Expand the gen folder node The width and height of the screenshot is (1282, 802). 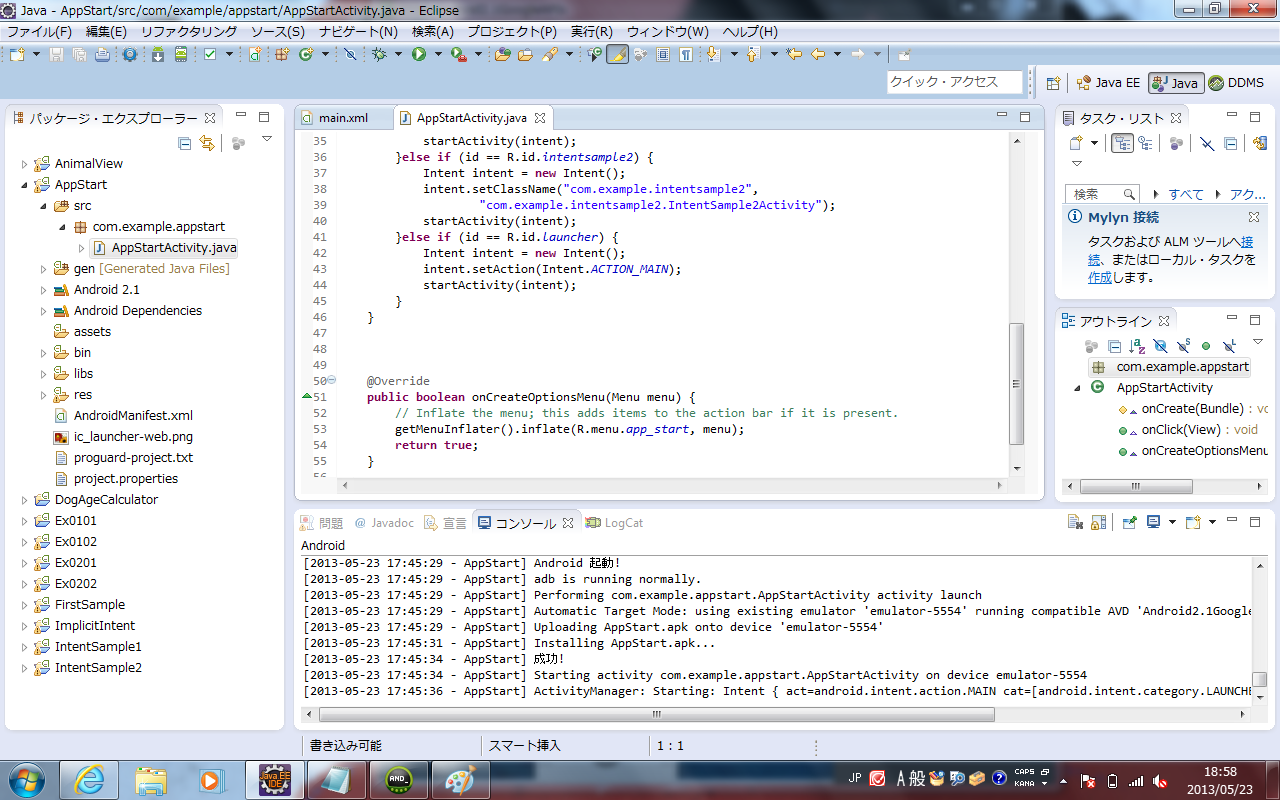click(x=43, y=269)
